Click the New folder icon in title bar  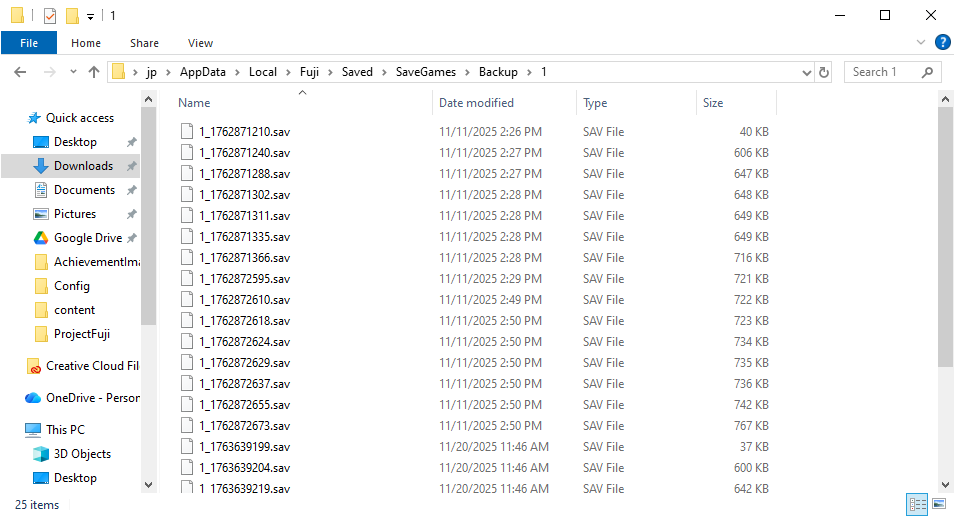click(x=72, y=16)
